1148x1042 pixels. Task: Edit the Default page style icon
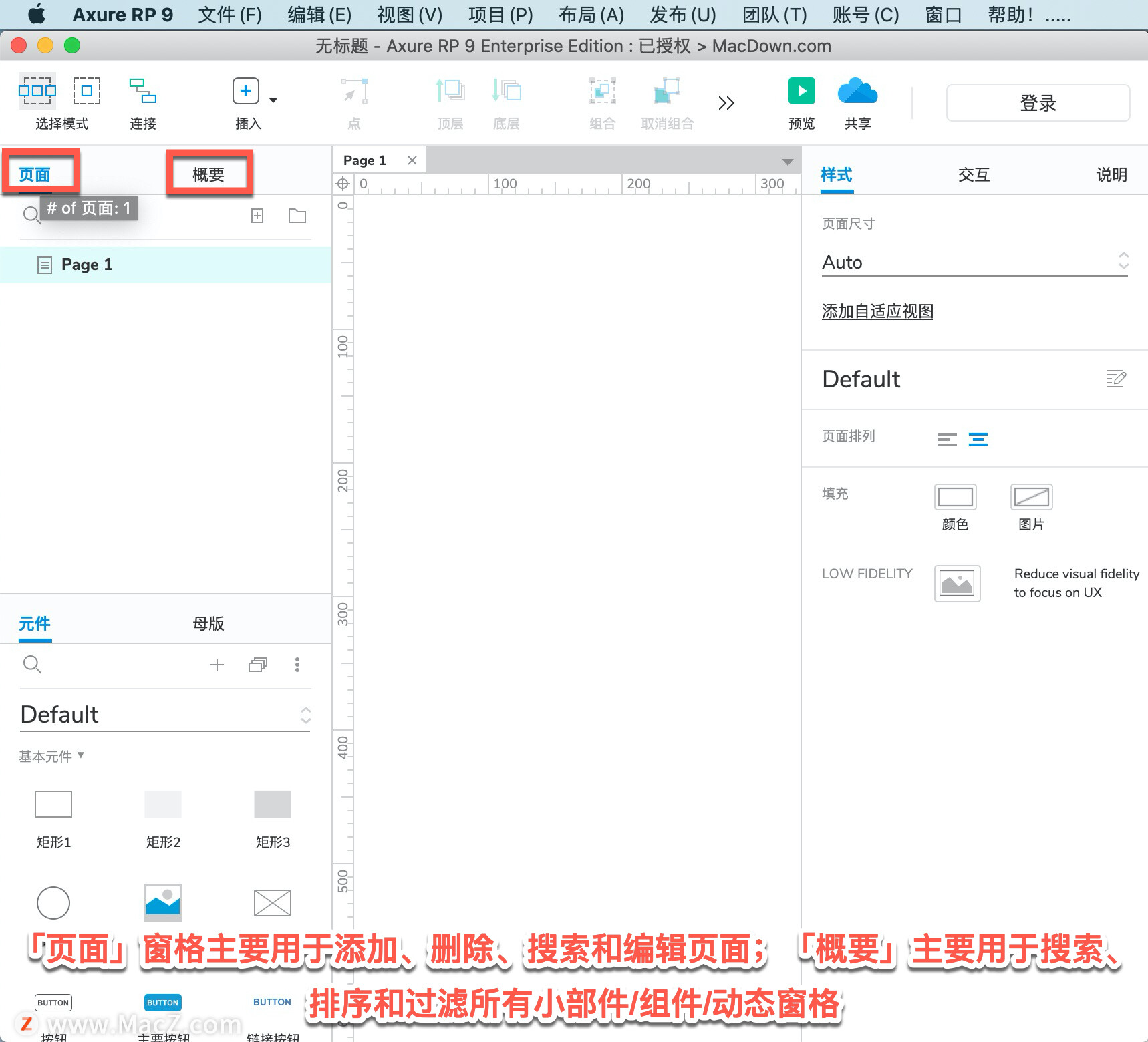coord(1116,379)
